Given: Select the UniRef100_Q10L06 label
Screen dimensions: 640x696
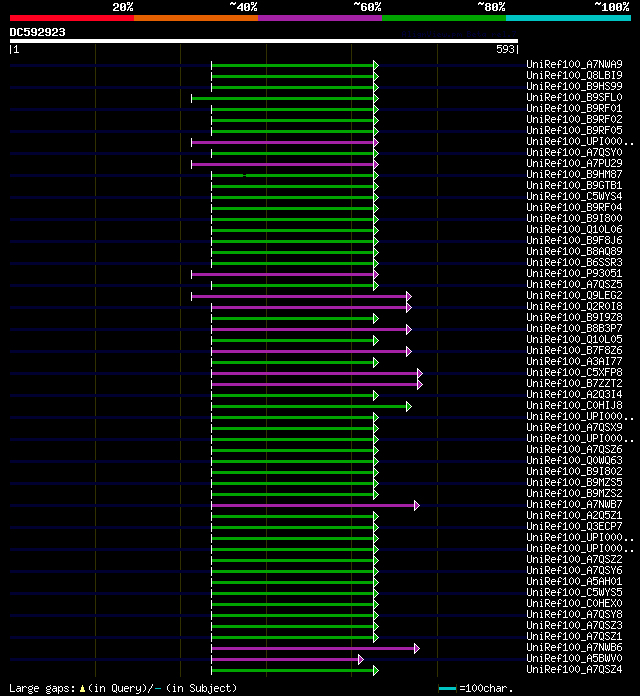Looking at the screenshot, I should point(574,229).
